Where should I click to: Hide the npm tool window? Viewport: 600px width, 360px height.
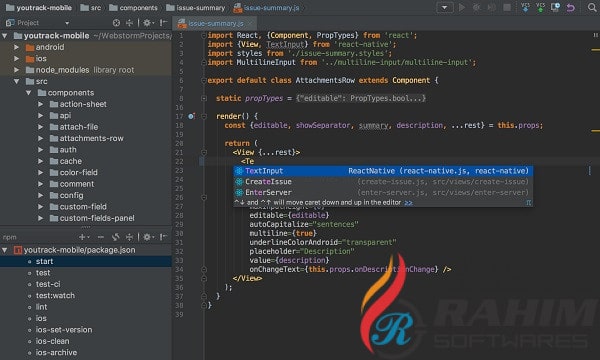(163, 237)
